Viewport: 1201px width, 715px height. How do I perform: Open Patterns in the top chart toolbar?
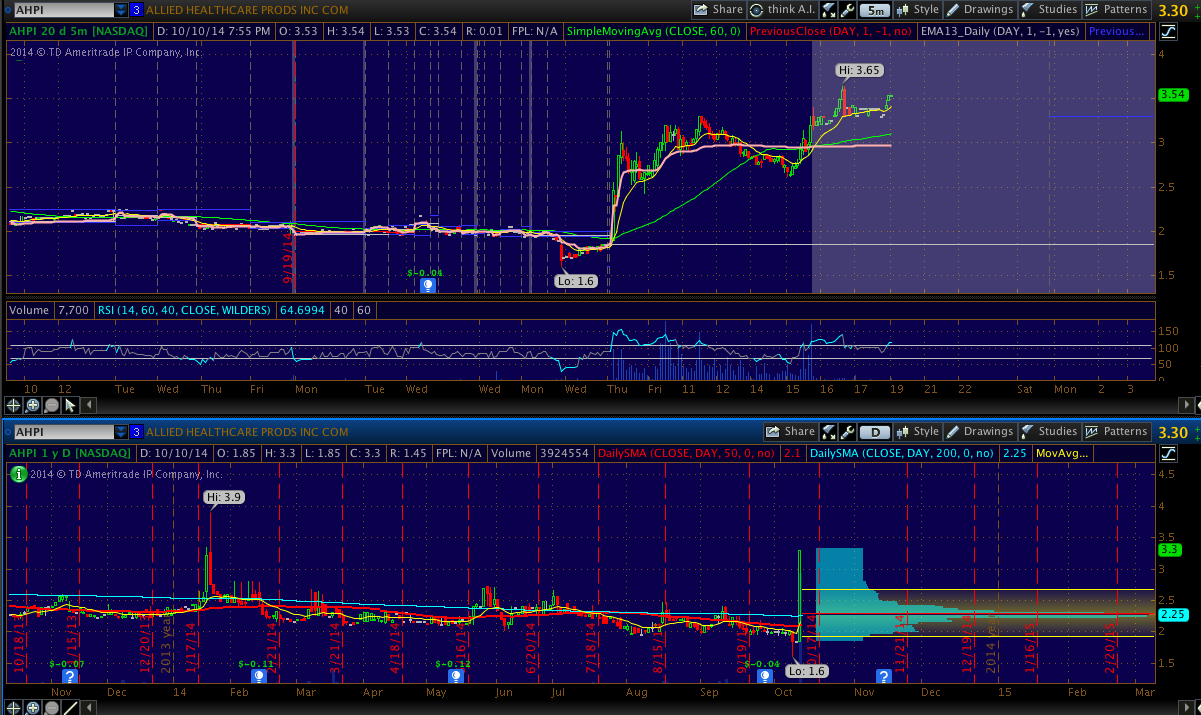1116,10
